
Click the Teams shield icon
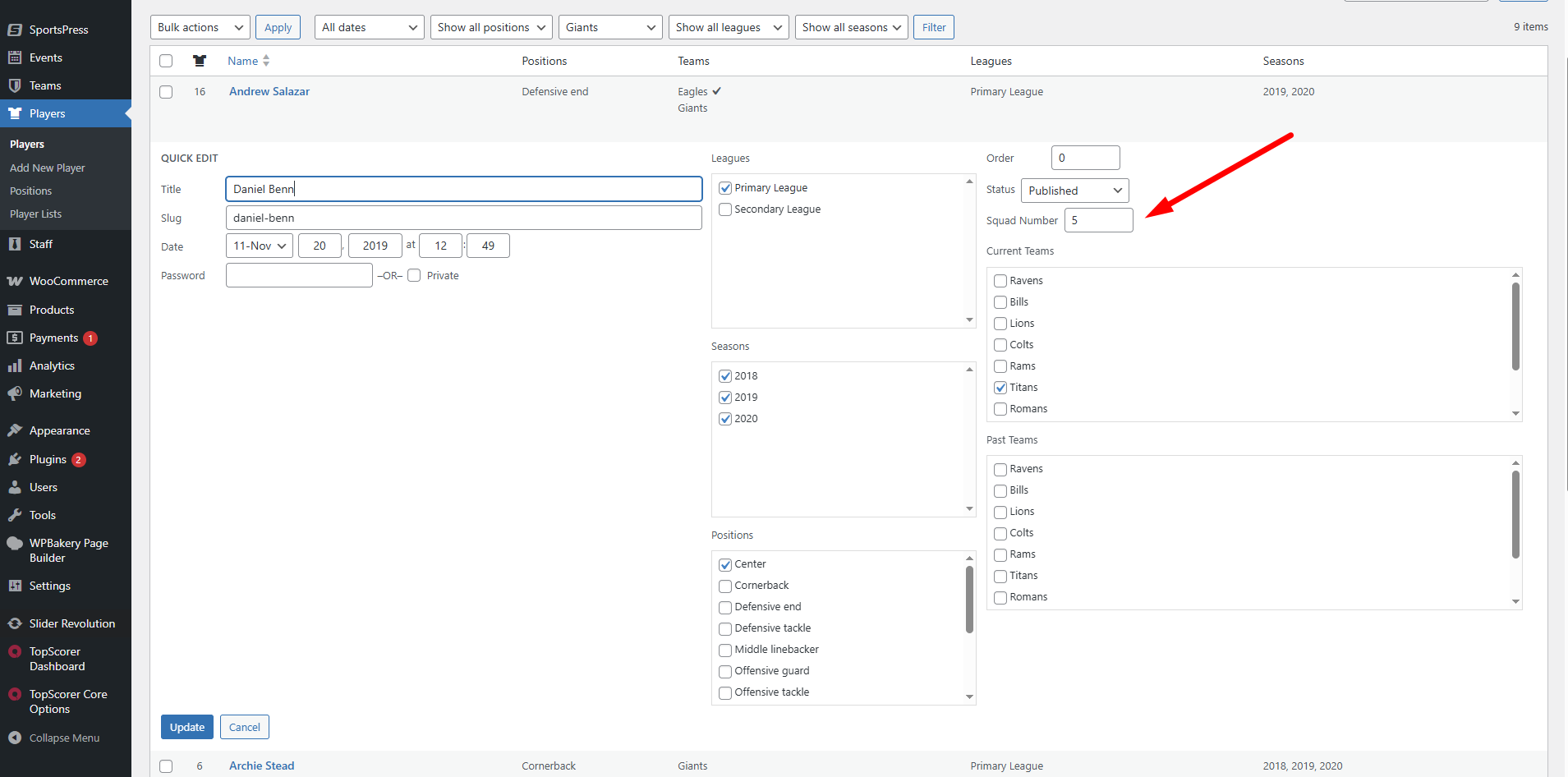(x=15, y=85)
